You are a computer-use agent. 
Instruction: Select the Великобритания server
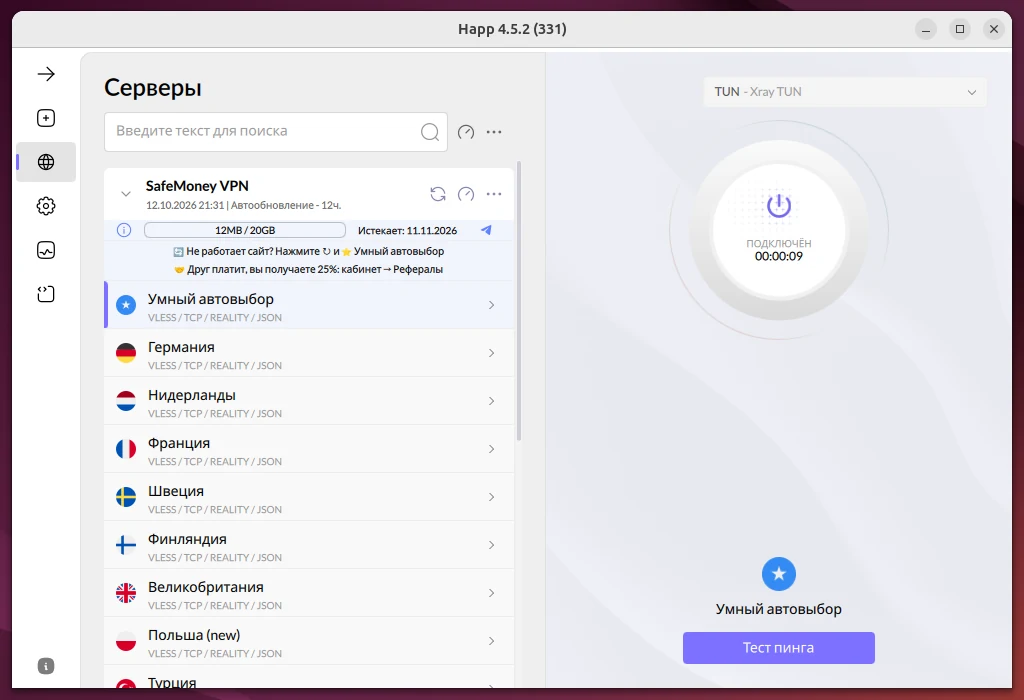click(310, 593)
